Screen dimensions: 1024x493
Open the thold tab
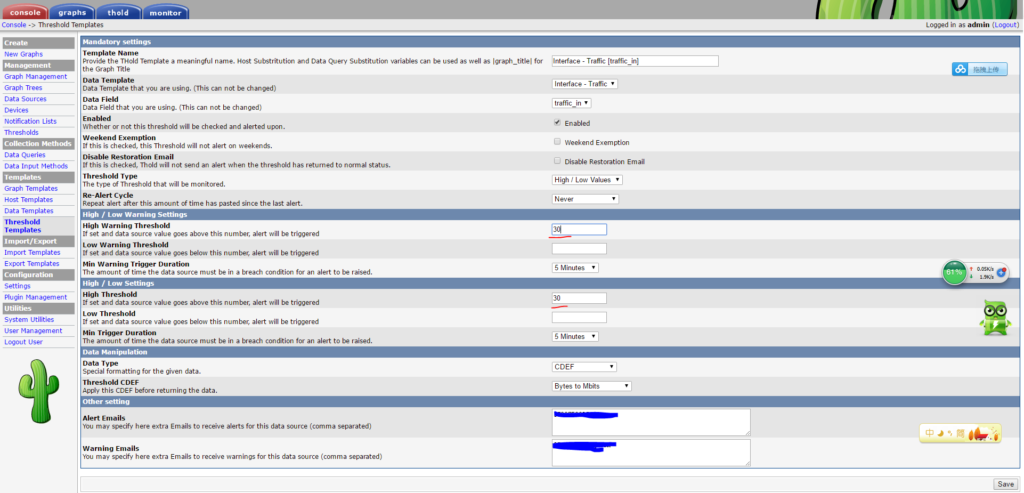(x=118, y=13)
